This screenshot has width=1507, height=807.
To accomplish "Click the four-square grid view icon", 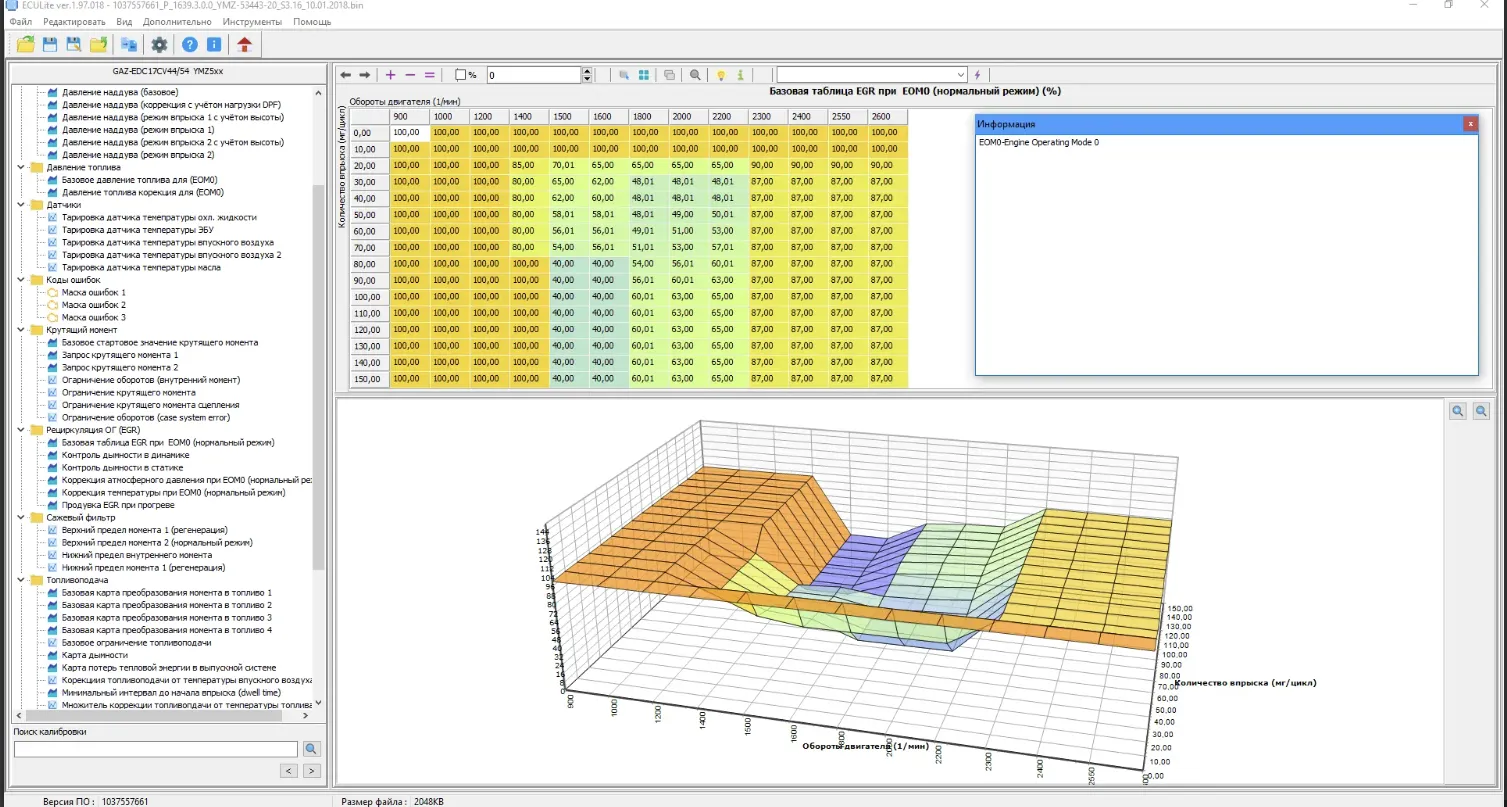I will click(644, 75).
